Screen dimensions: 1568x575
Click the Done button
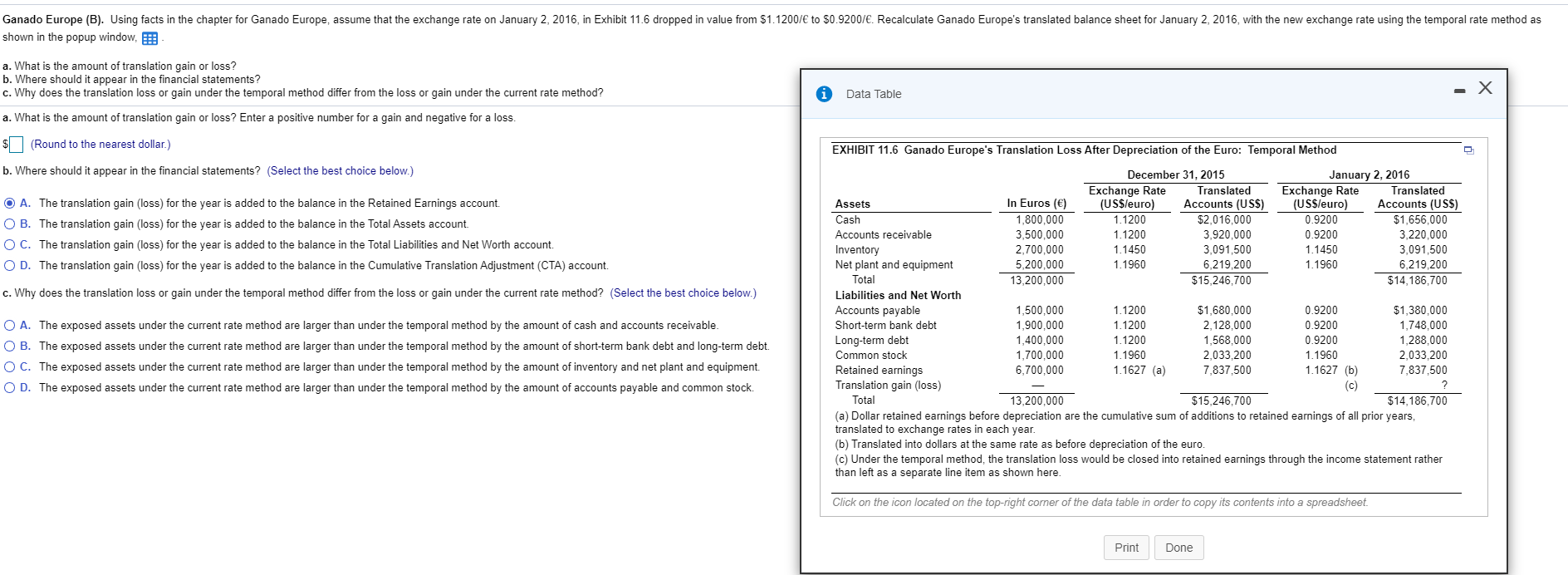tap(1178, 548)
